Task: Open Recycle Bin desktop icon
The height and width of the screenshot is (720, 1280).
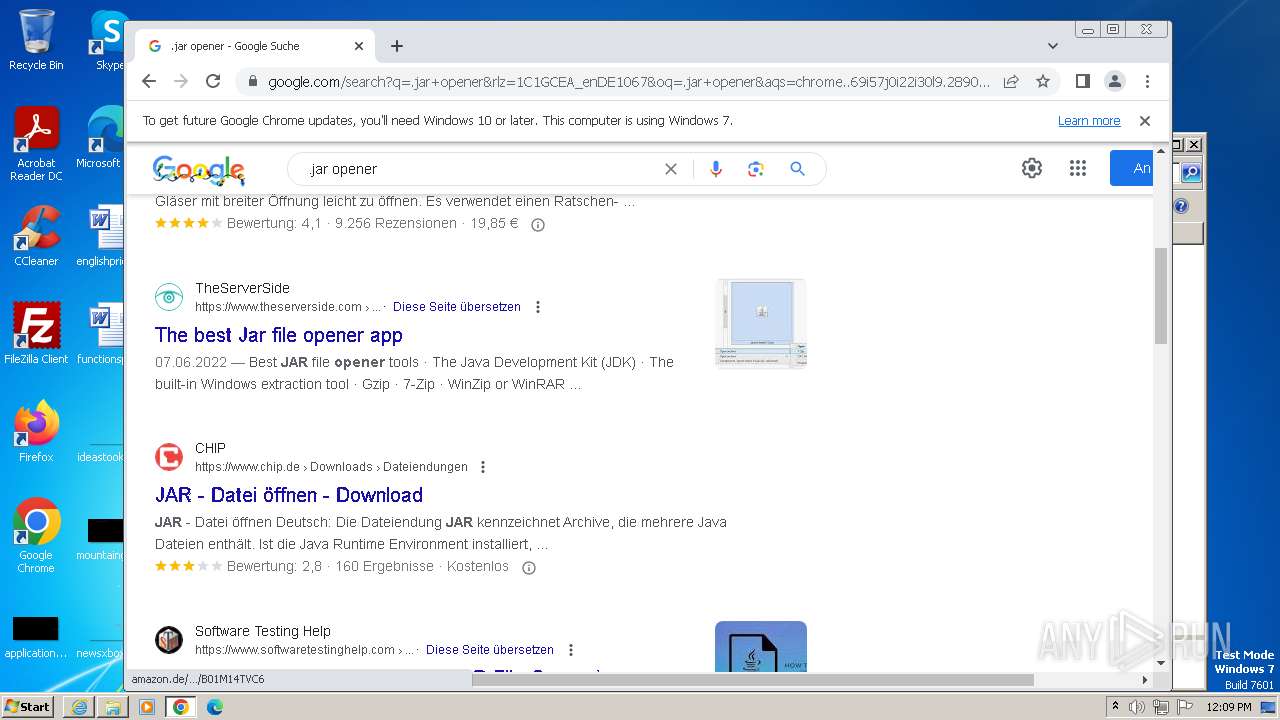Action: pos(36,40)
